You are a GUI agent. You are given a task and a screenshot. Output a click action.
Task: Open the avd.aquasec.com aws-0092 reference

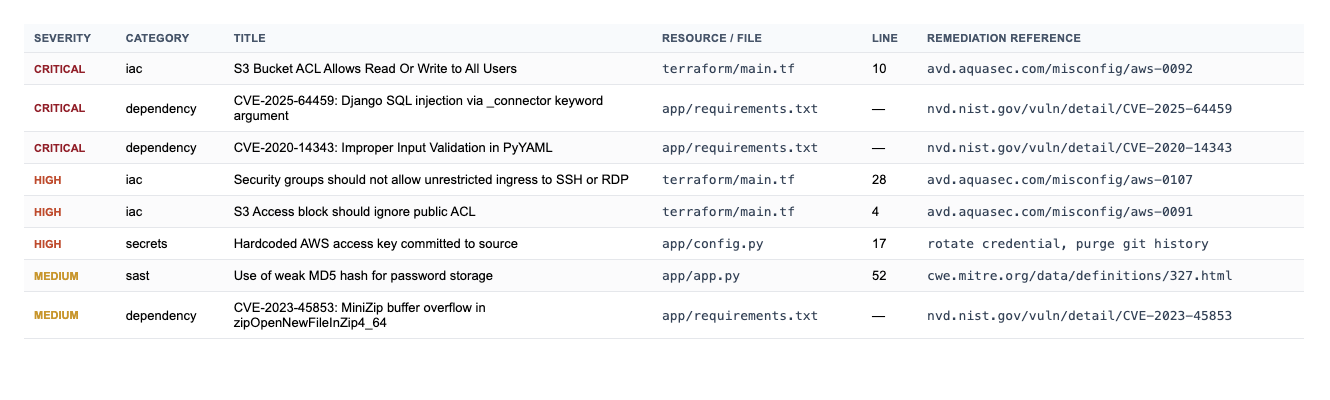1060,69
